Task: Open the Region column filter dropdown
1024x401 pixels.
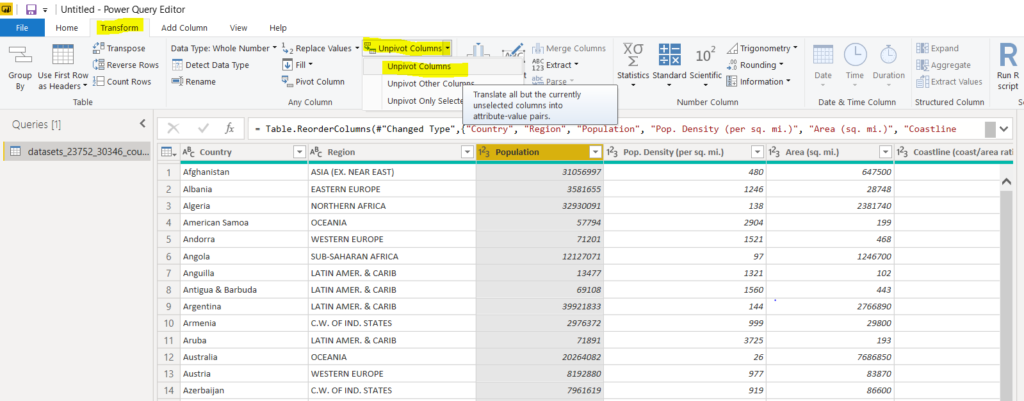Action: tap(467, 152)
